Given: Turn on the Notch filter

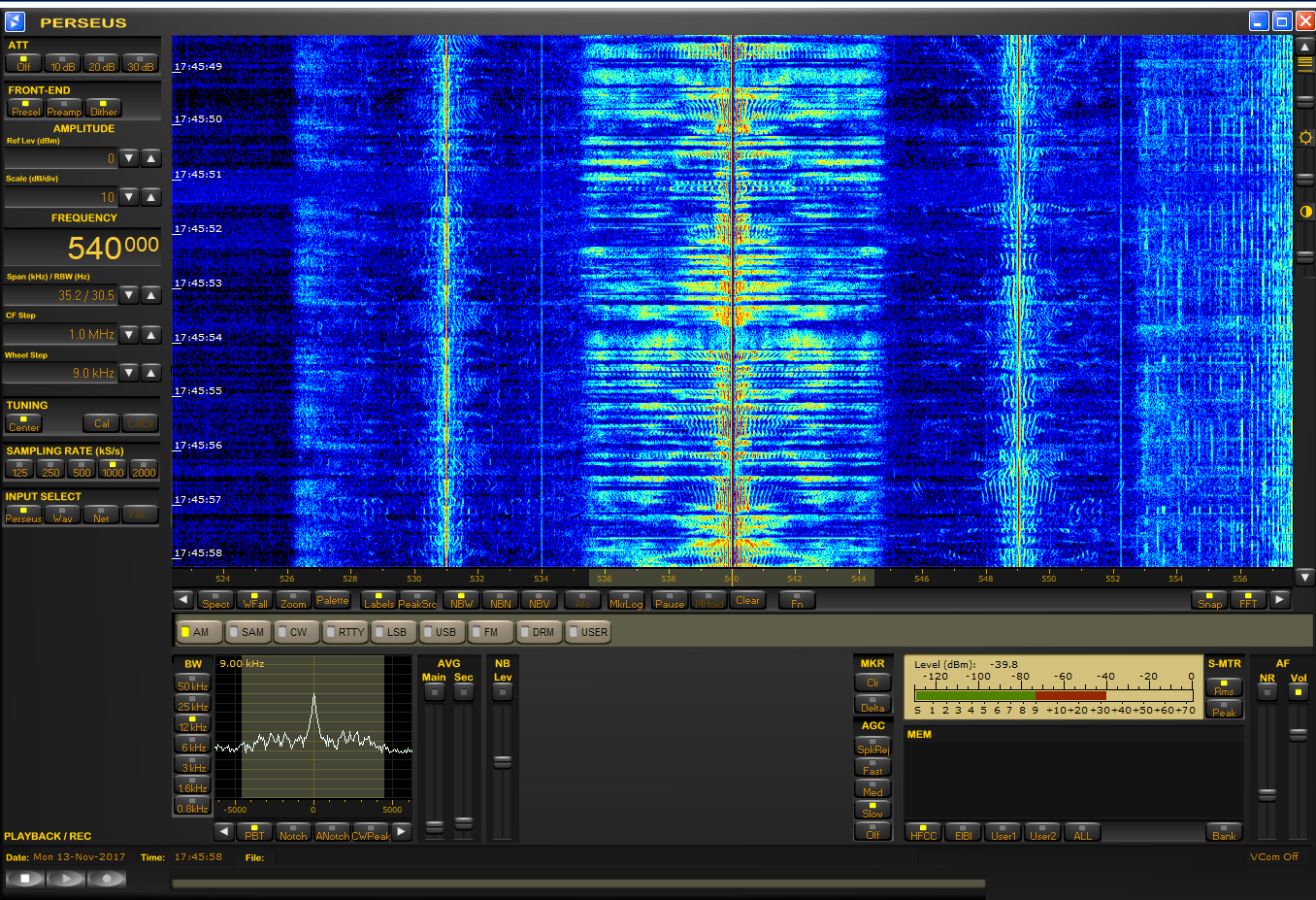Looking at the screenshot, I should coord(292,832).
